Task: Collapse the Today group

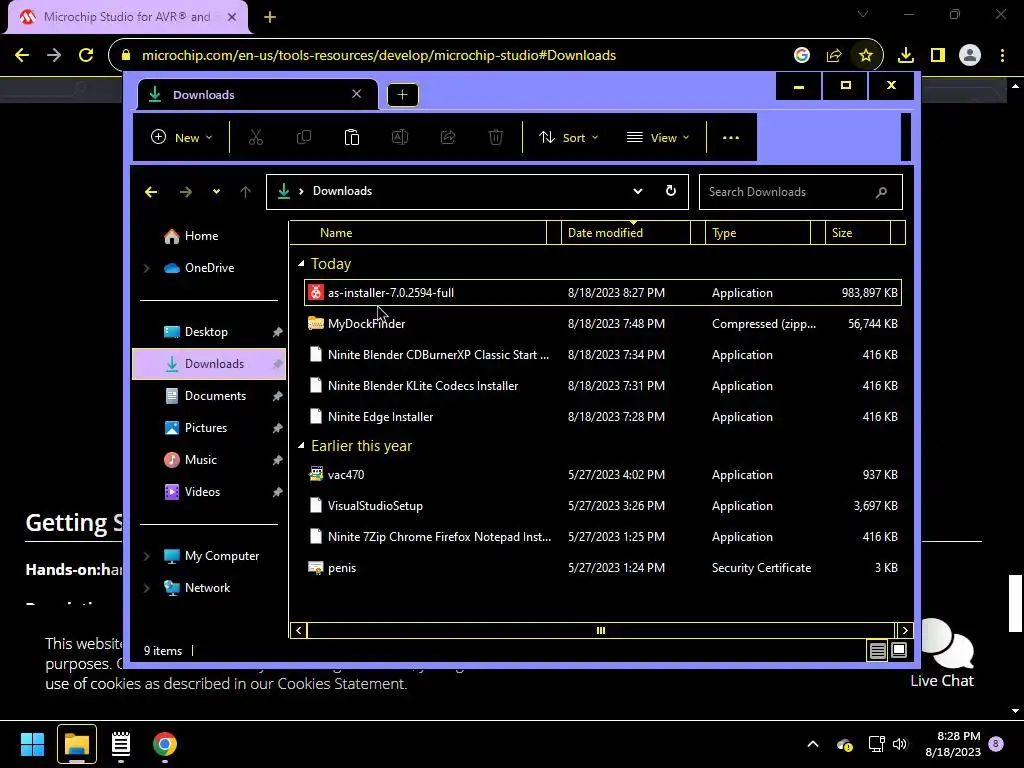Action: click(x=301, y=263)
